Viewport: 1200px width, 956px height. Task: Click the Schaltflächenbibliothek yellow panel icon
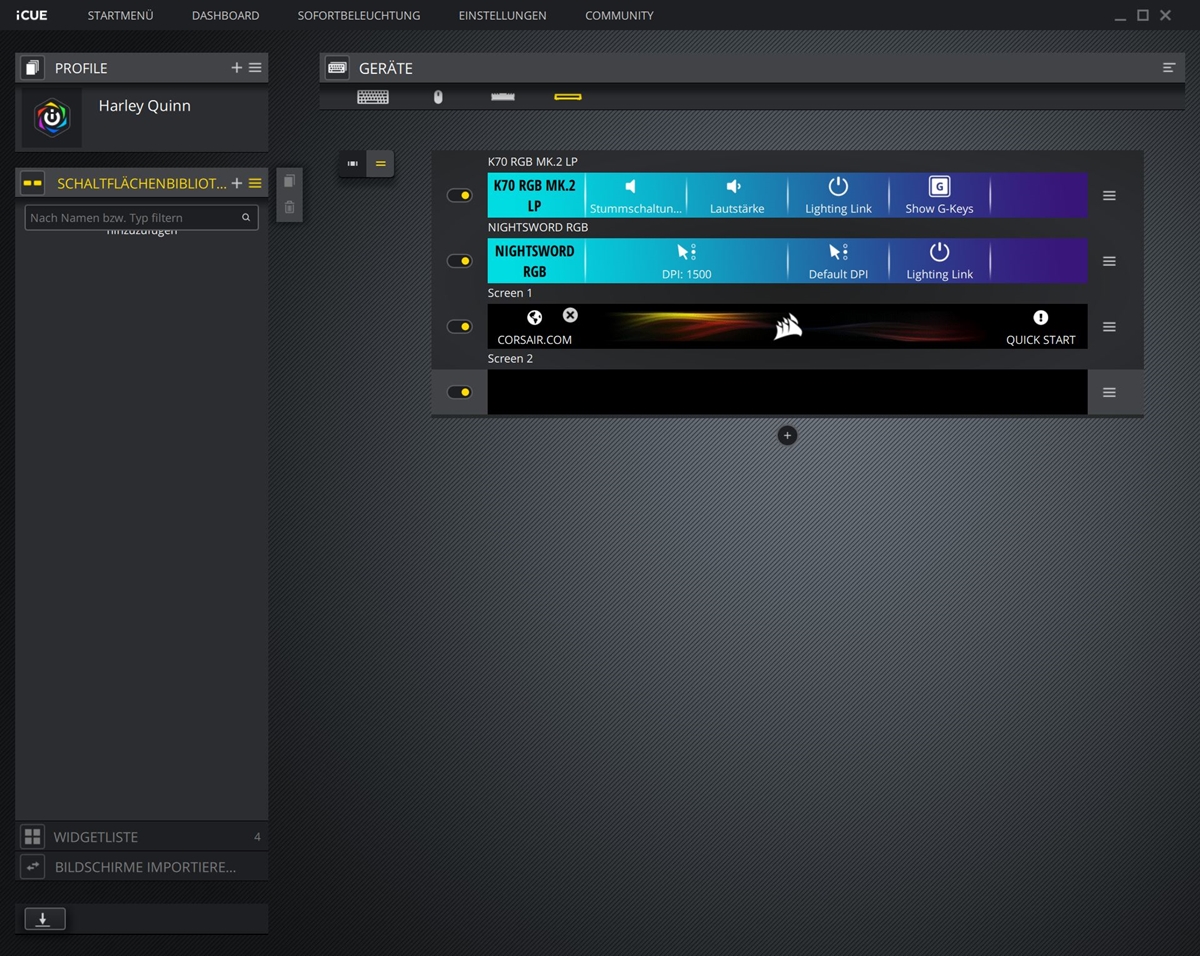coord(33,183)
